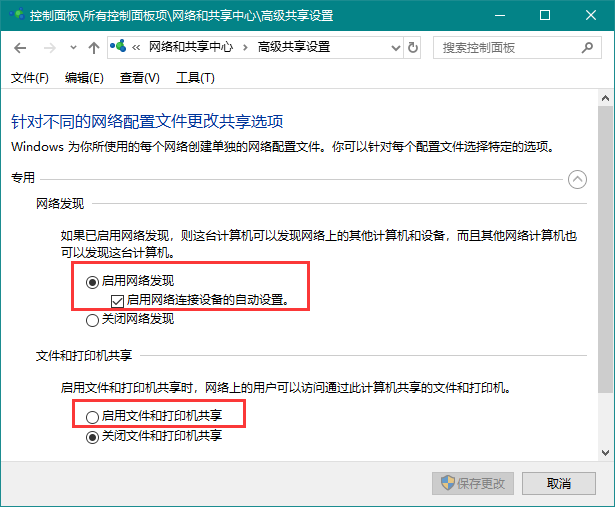Open address bar history dropdown
Viewport: 615px width, 507px height.
tap(396, 48)
